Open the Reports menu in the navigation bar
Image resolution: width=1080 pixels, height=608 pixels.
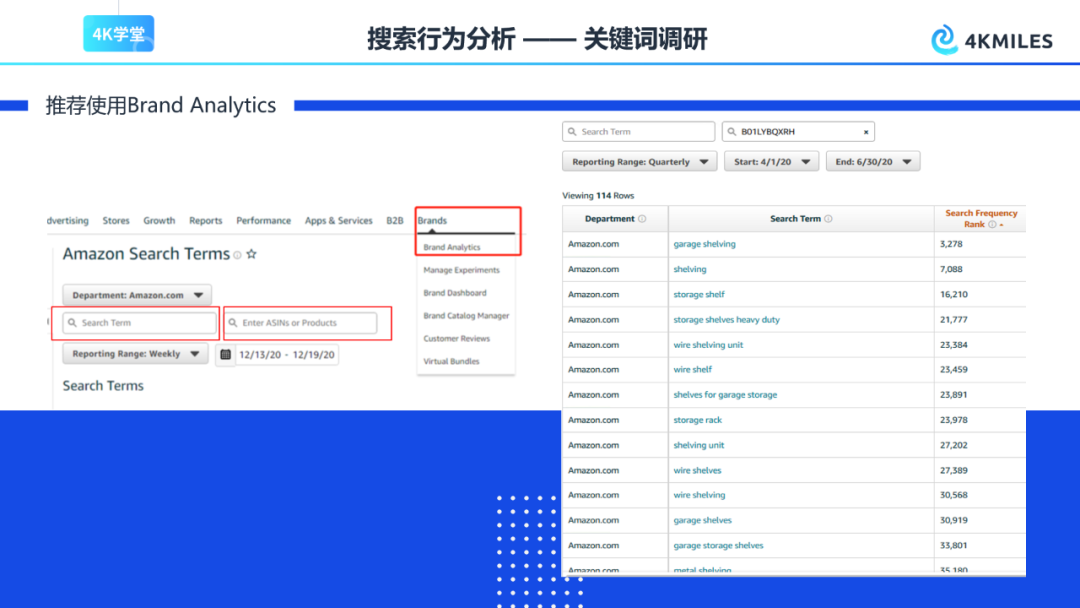tap(205, 221)
